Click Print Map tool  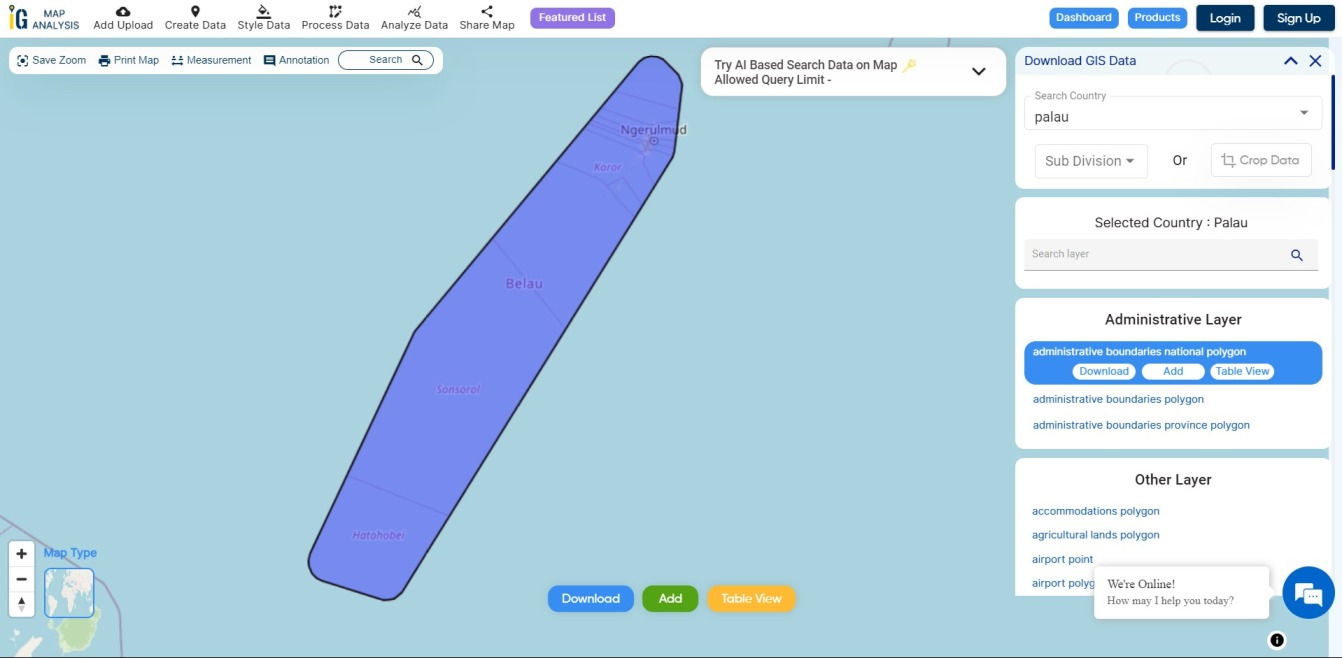tap(128, 60)
